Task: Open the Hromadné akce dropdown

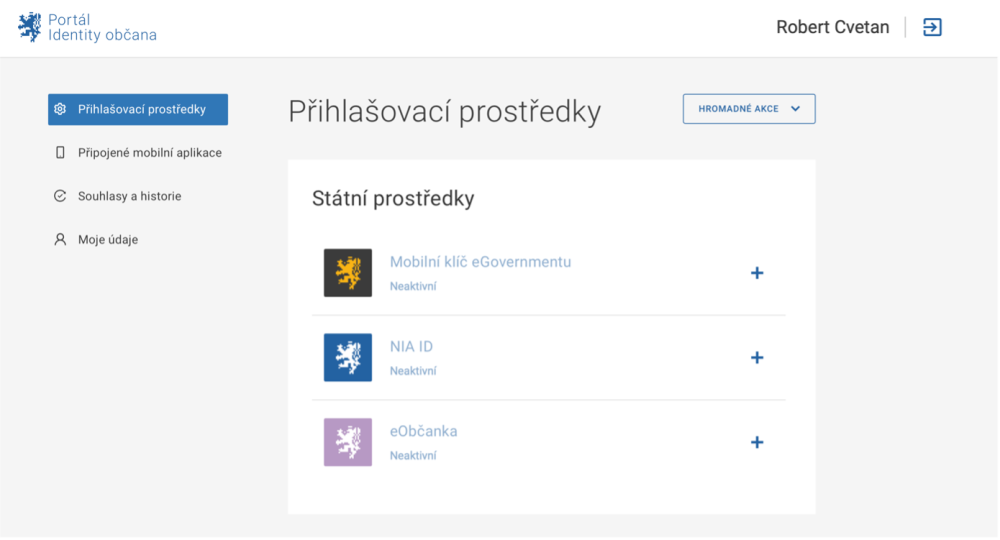Action: point(749,109)
